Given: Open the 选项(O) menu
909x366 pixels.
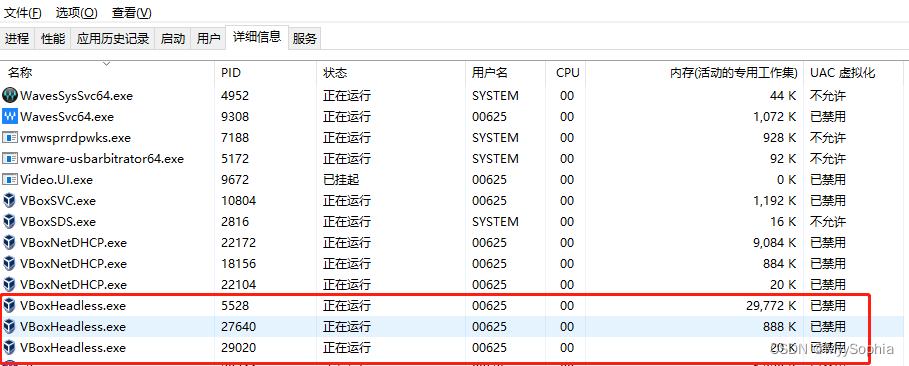Looking at the screenshot, I should [77, 12].
